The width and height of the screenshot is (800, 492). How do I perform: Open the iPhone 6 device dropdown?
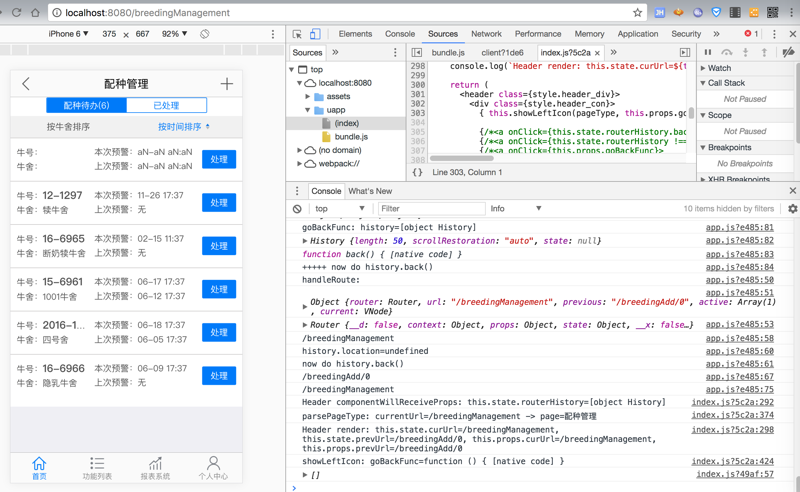[68, 34]
